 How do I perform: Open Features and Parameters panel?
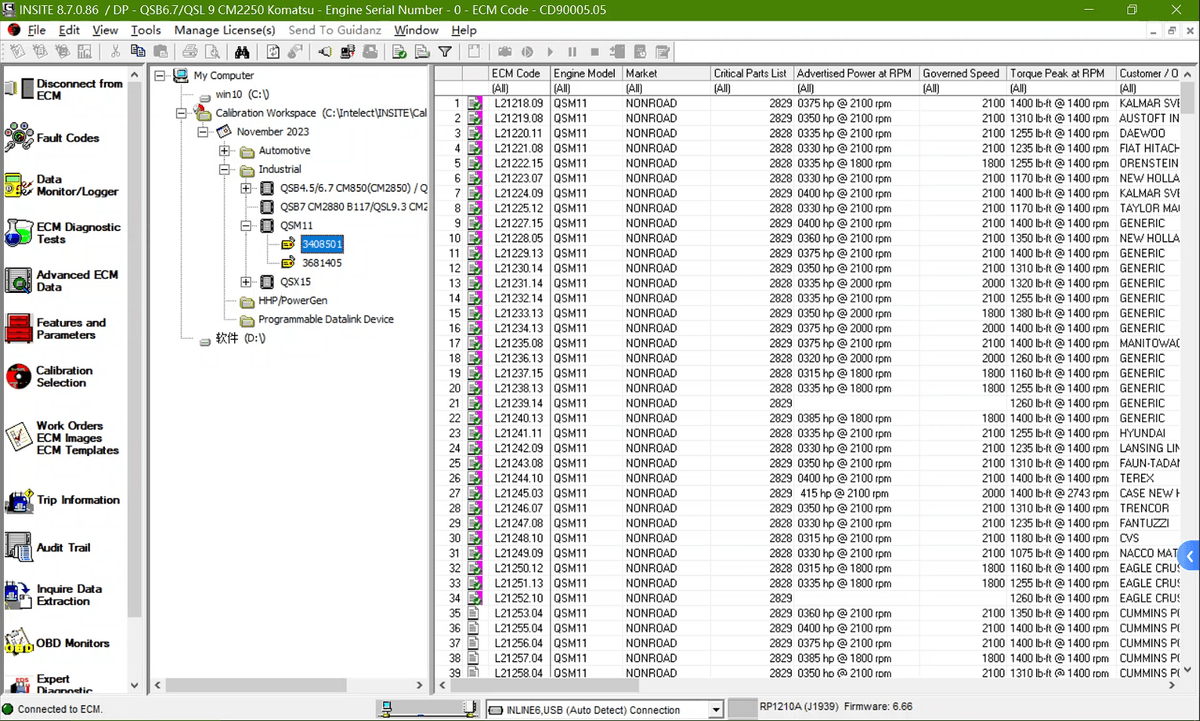pyautogui.click(x=20, y=328)
